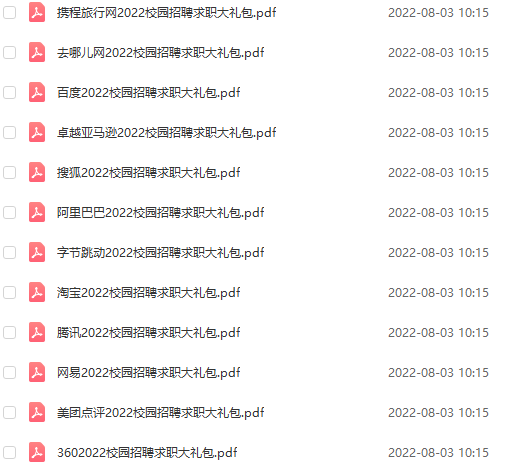Click PDF icon beside 搜狐2022 file

[x=37, y=172]
